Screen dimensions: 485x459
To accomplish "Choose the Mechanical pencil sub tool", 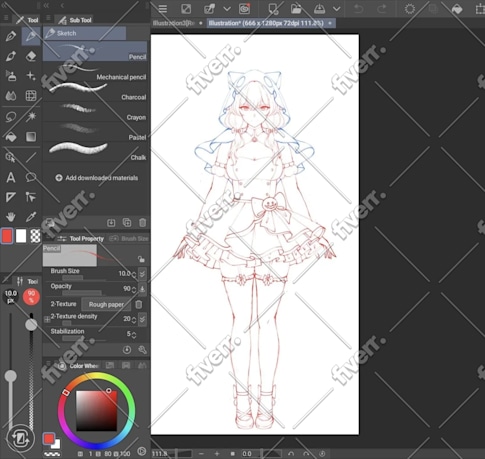I will pyautogui.click(x=95, y=71).
